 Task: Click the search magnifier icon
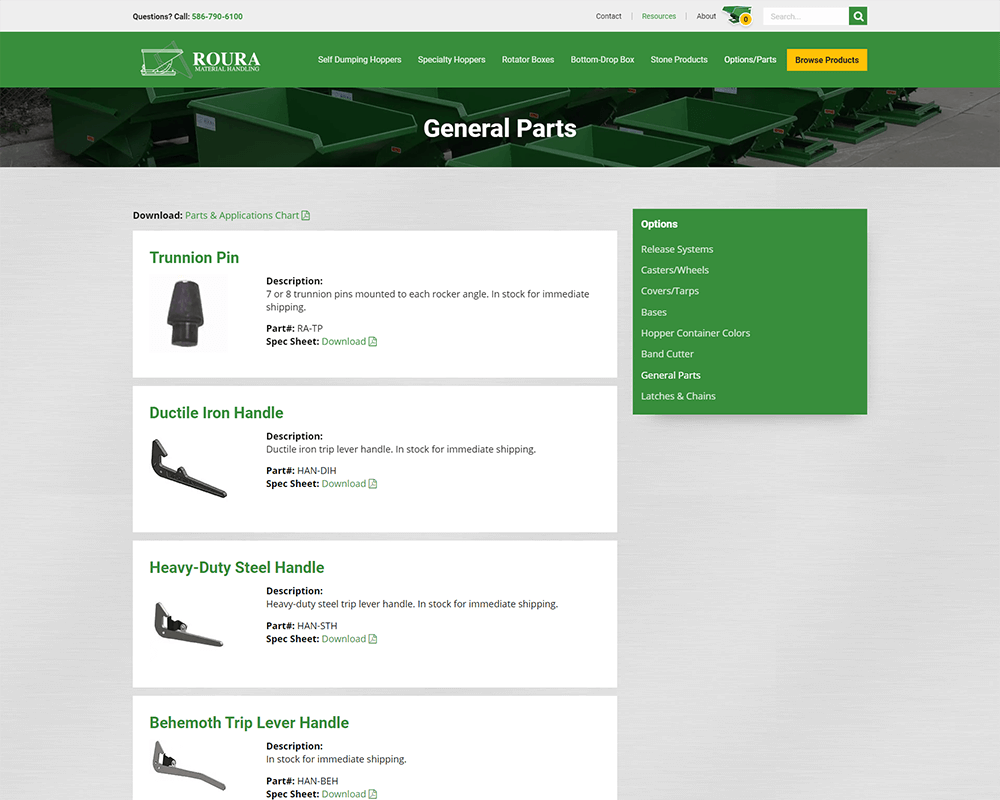[x=858, y=16]
